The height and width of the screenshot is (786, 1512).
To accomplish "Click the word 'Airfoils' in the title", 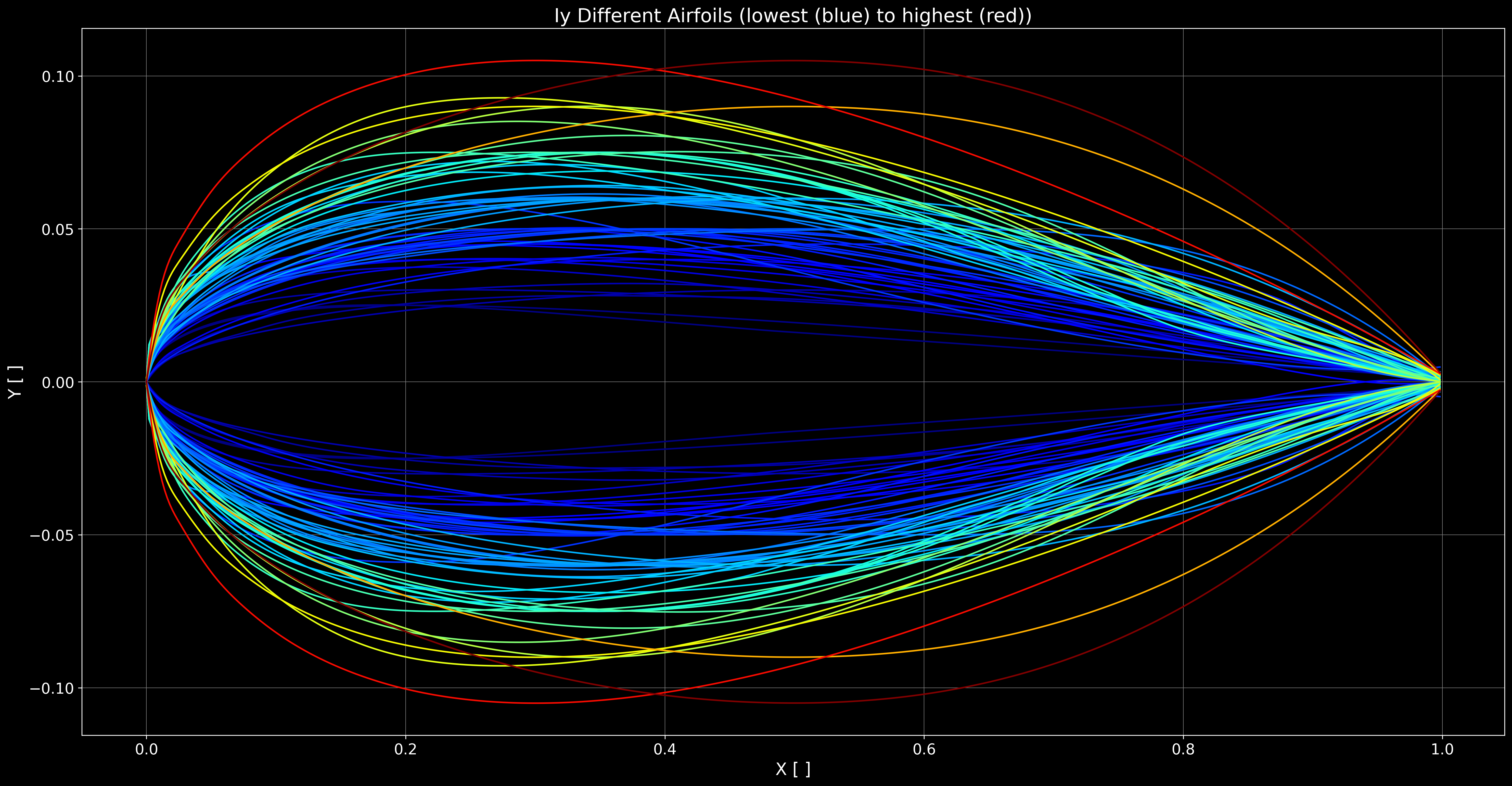I will pos(699,16).
